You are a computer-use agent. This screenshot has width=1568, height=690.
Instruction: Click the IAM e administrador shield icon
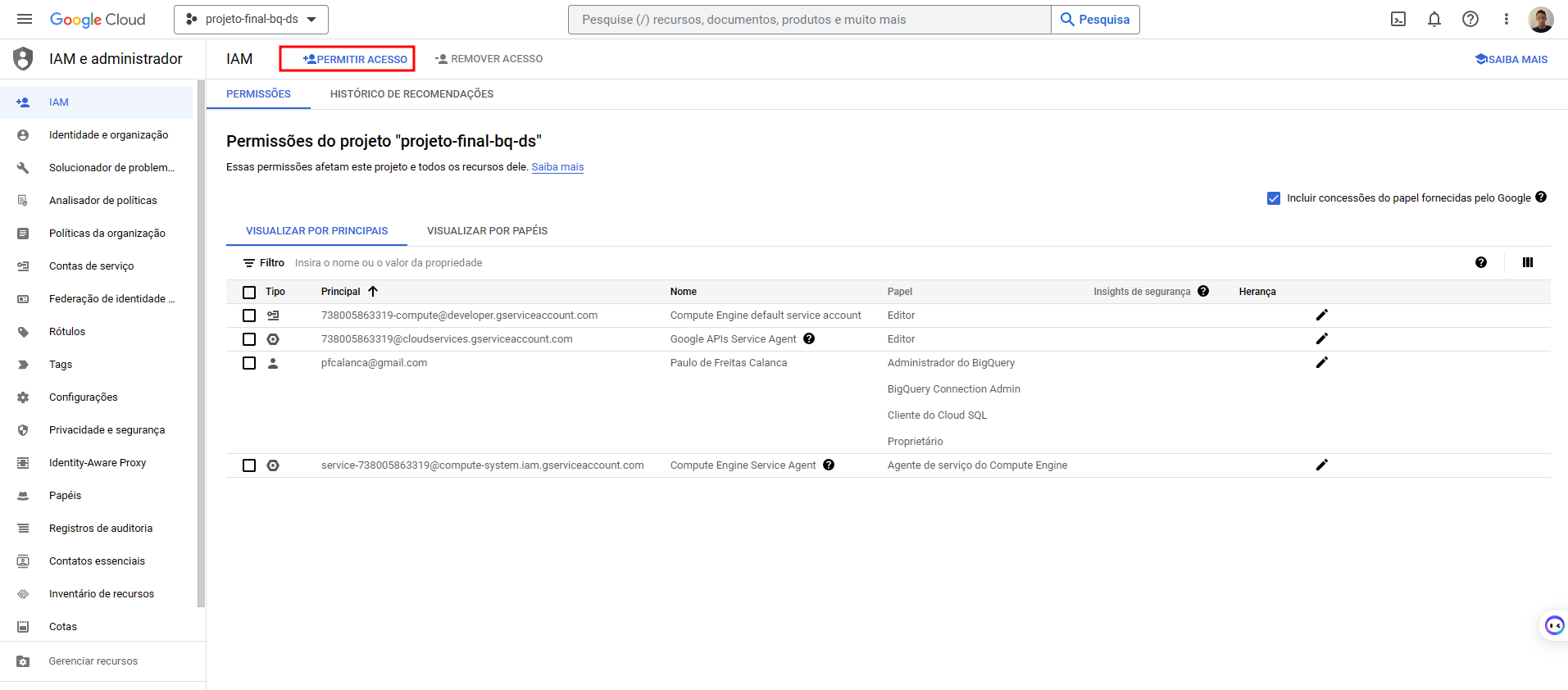click(x=23, y=59)
